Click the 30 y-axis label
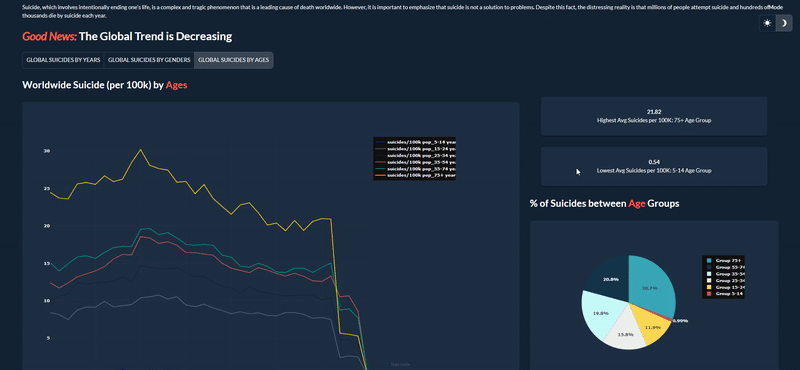Viewport: 800px width, 370px height. 47,151
